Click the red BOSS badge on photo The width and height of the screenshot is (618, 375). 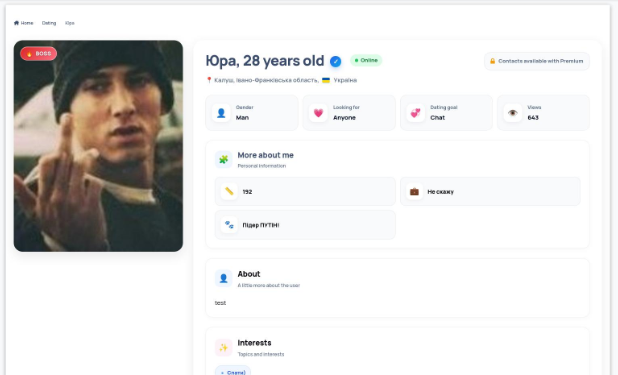pyautogui.click(x=39, y=54)
